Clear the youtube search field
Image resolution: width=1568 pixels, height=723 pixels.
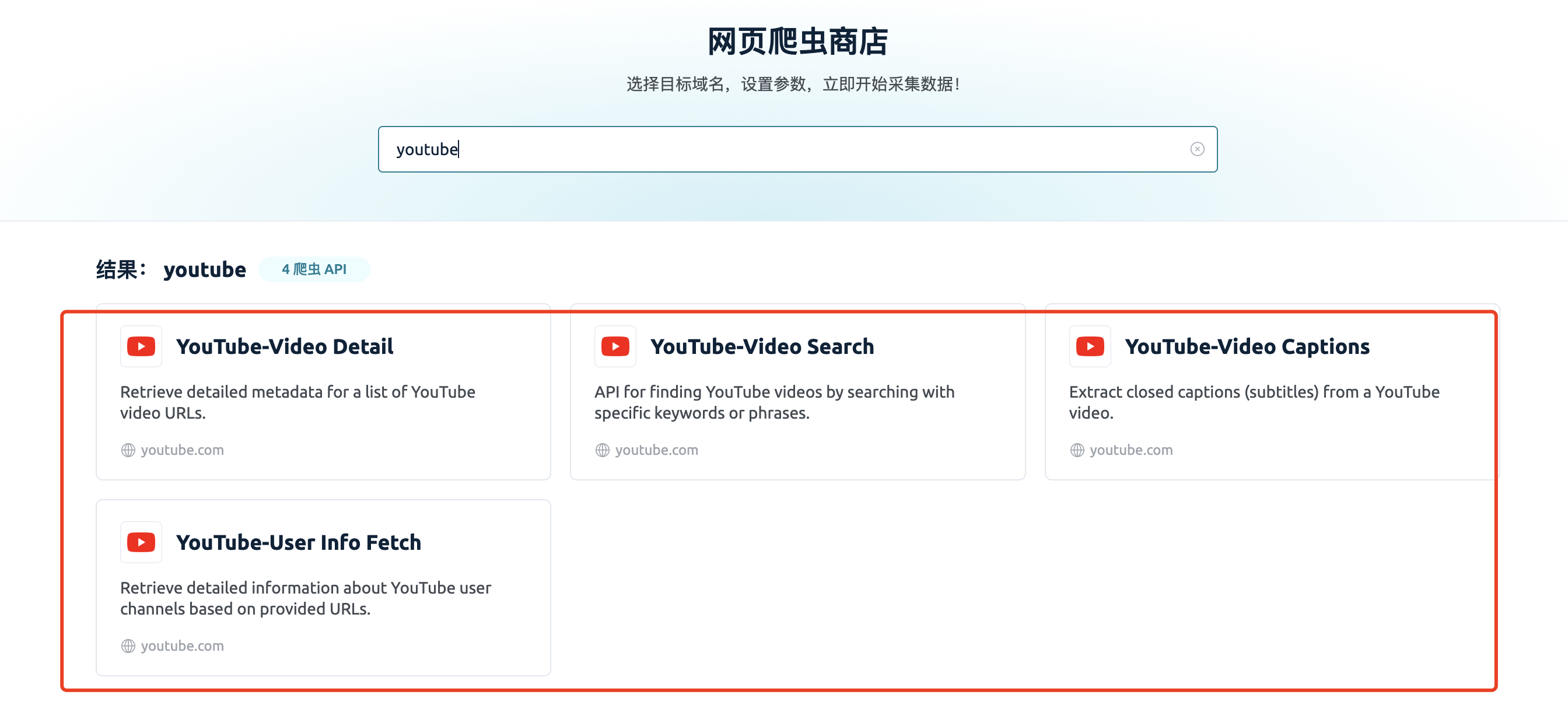(x=1196, y=149)
